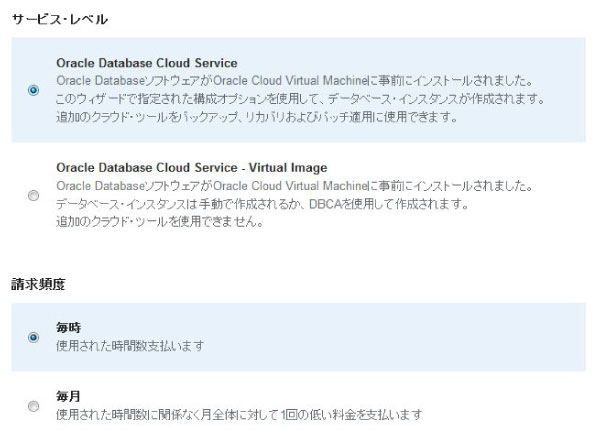This screenshot has width=601, height=446.
Task: Click the このウィザードで指定された構成オプション description line
Action: pyautogui.click(x=300, y=98)
